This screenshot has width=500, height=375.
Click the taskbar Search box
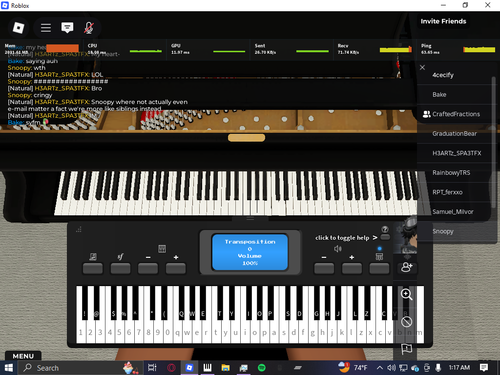click(79, 368)
